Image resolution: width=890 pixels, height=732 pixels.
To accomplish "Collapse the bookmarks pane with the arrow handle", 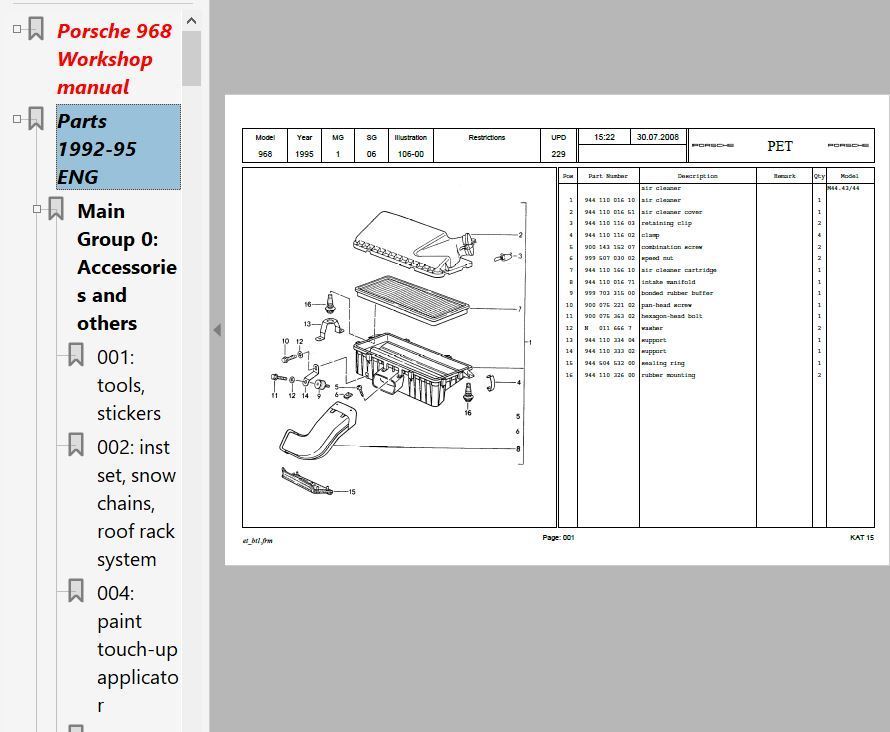I will coord(217,330).
